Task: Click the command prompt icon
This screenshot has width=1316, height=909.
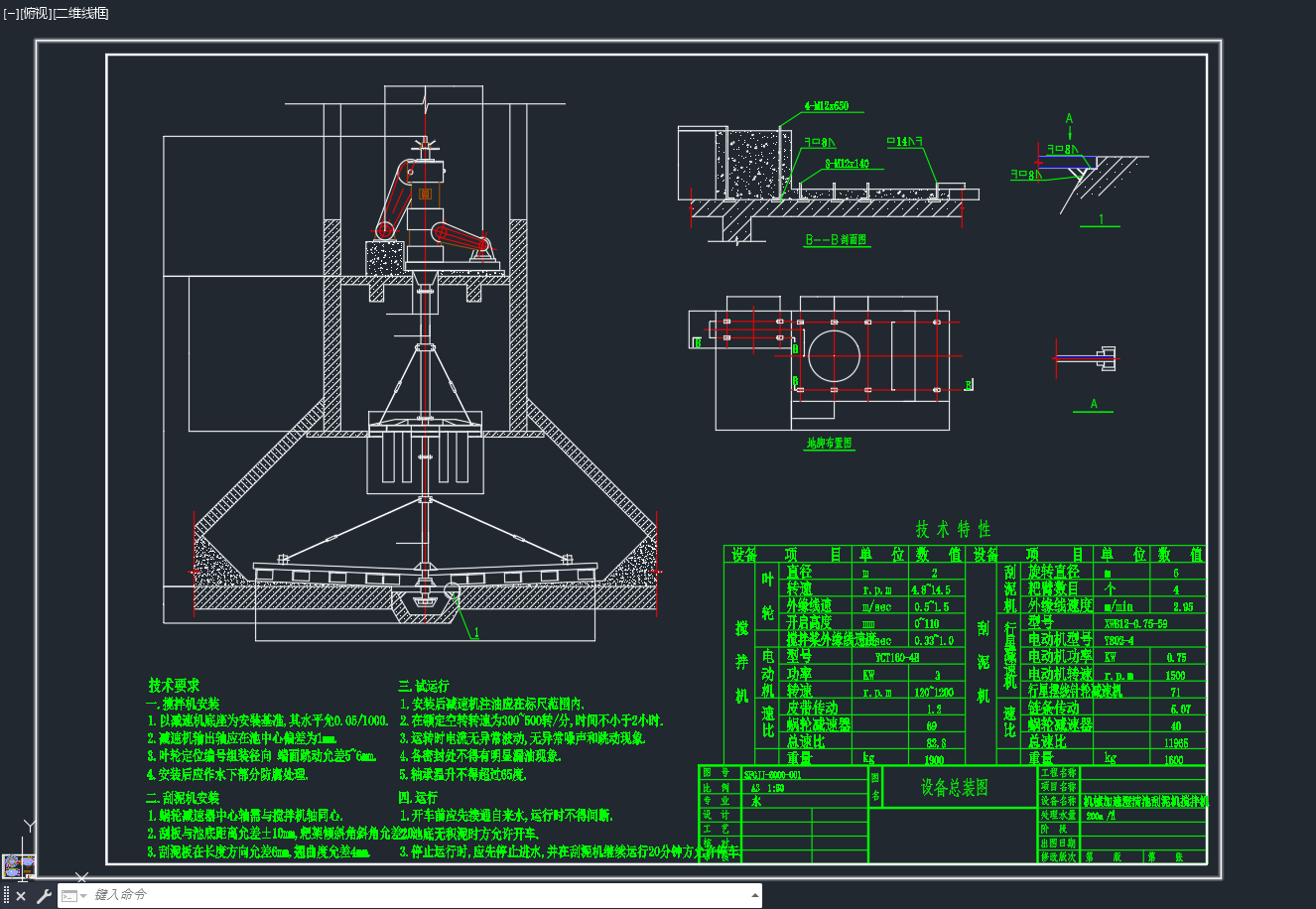Action: (68, 896)
